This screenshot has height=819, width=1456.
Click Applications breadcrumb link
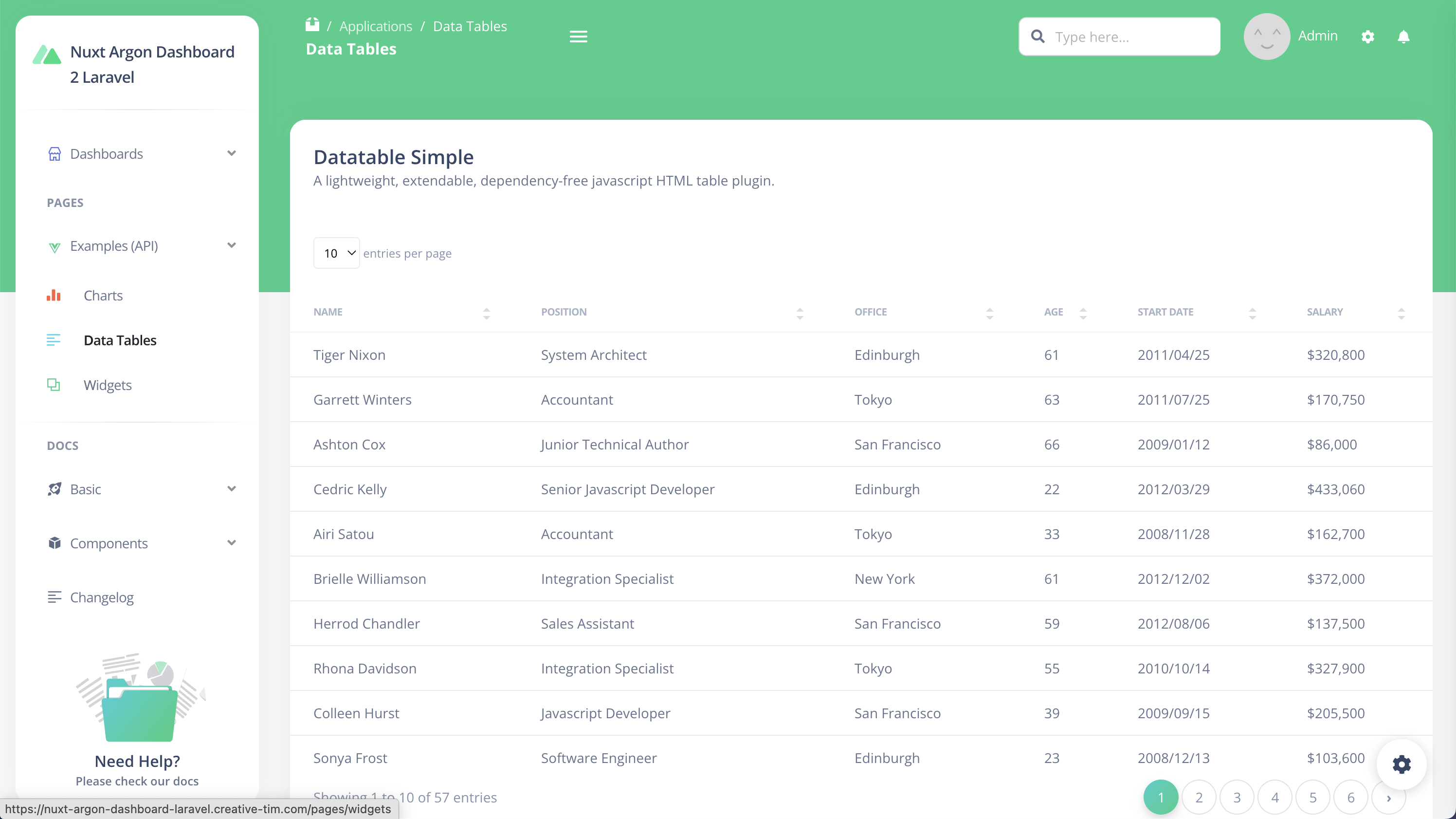point(375,26)
